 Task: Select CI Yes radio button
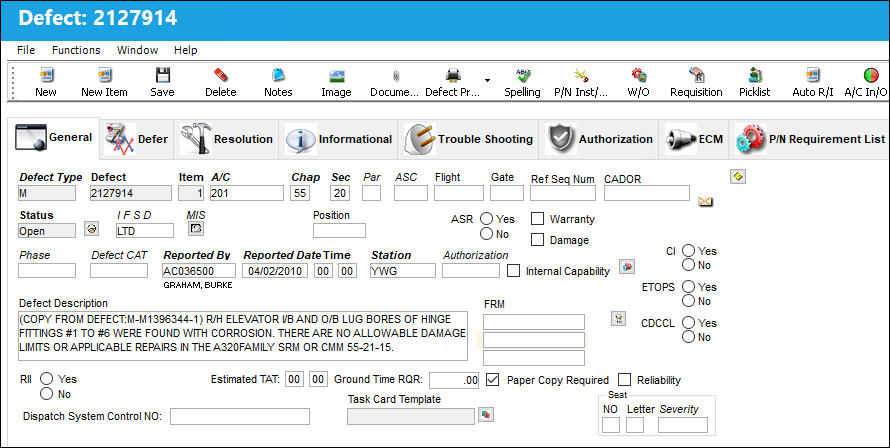point(689,250)
